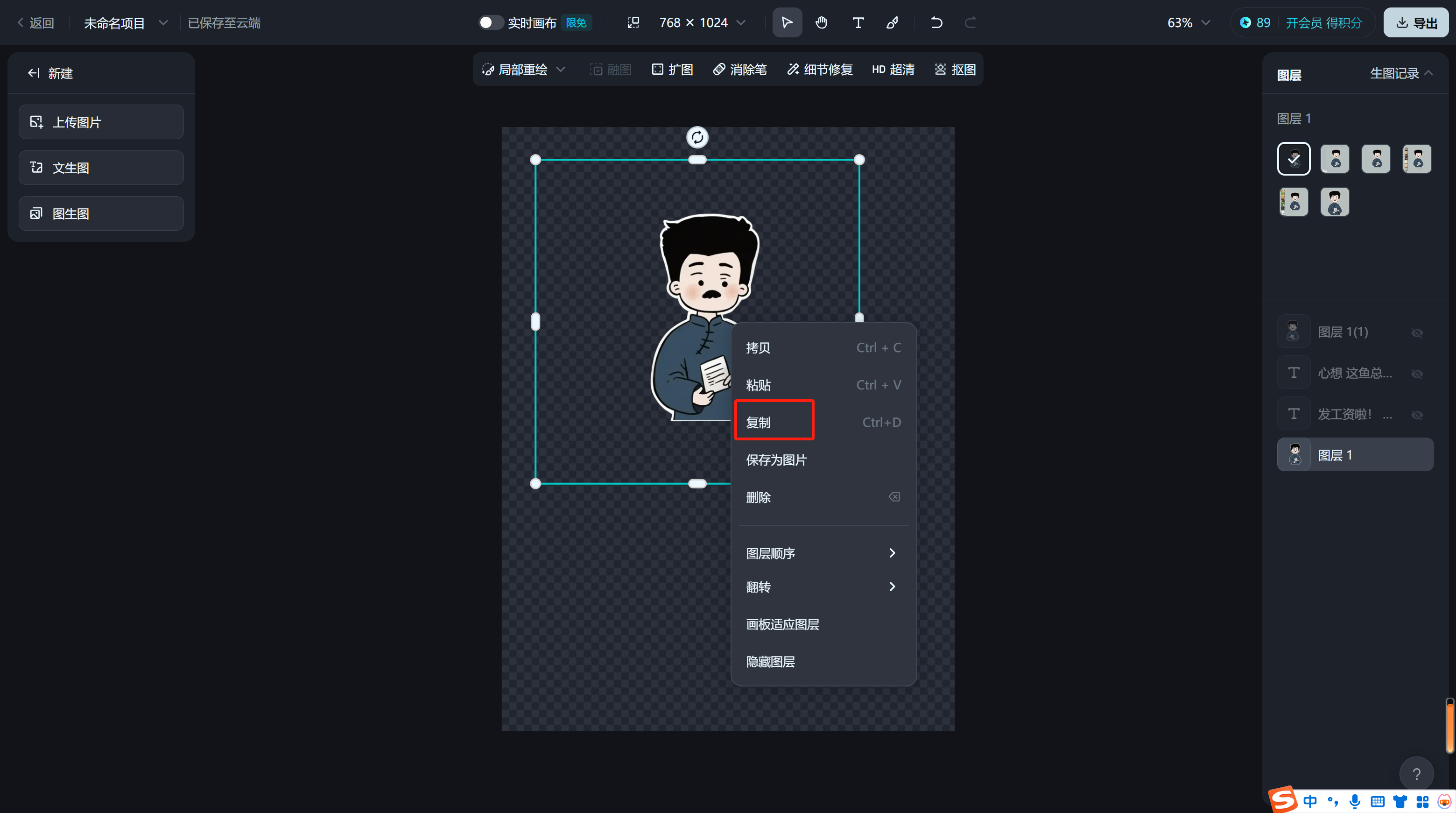Select the hand pan tool

pos(821,22)
